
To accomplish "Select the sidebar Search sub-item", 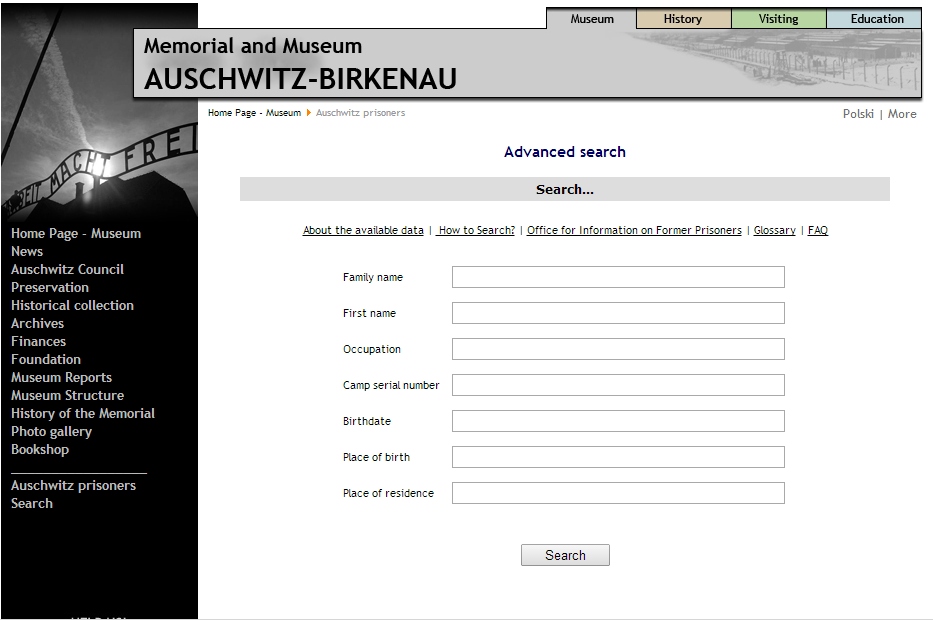I will coord(32,503).
